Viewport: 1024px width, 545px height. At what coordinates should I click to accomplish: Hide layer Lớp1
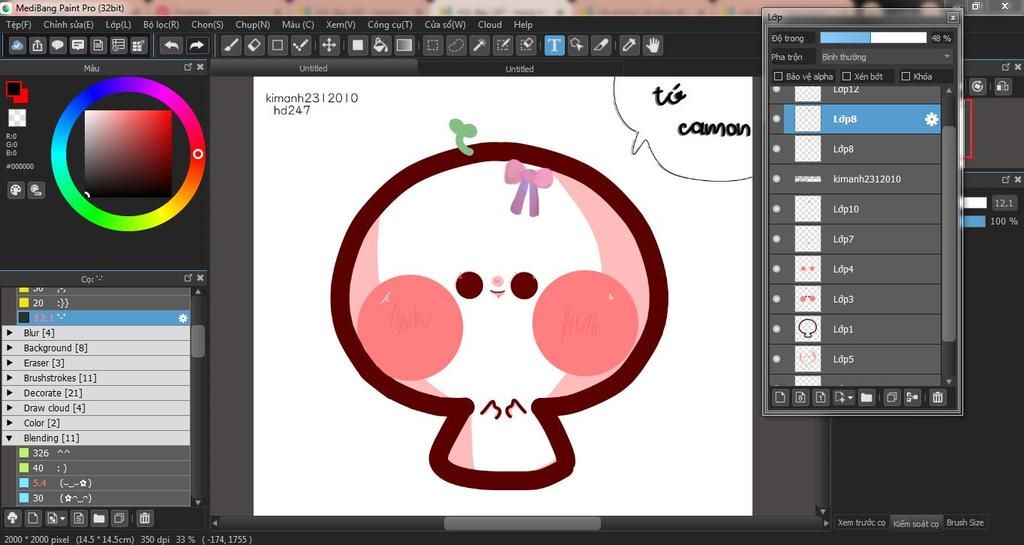(x=776, y=329)
